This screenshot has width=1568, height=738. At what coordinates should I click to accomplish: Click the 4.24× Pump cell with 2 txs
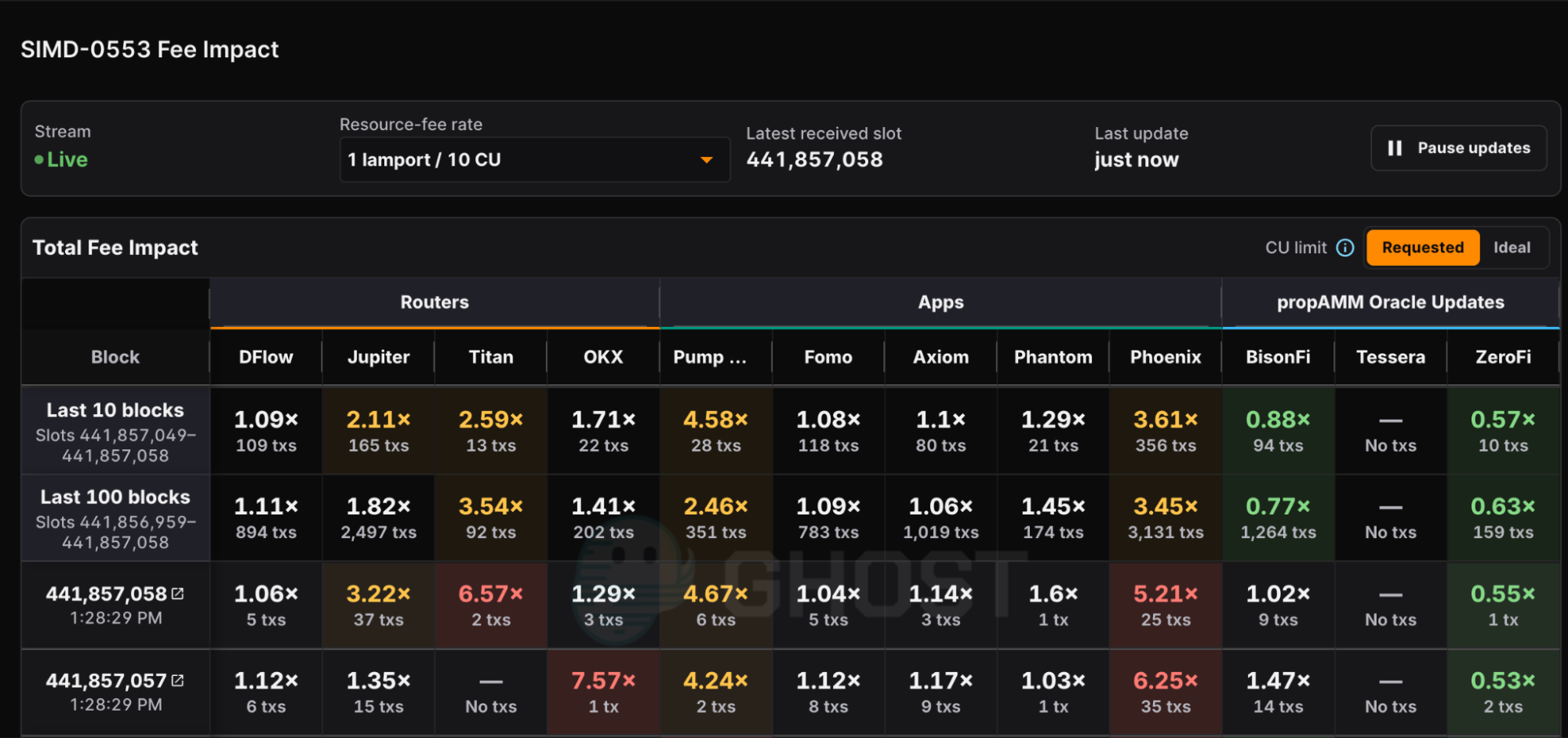[716, 693]
